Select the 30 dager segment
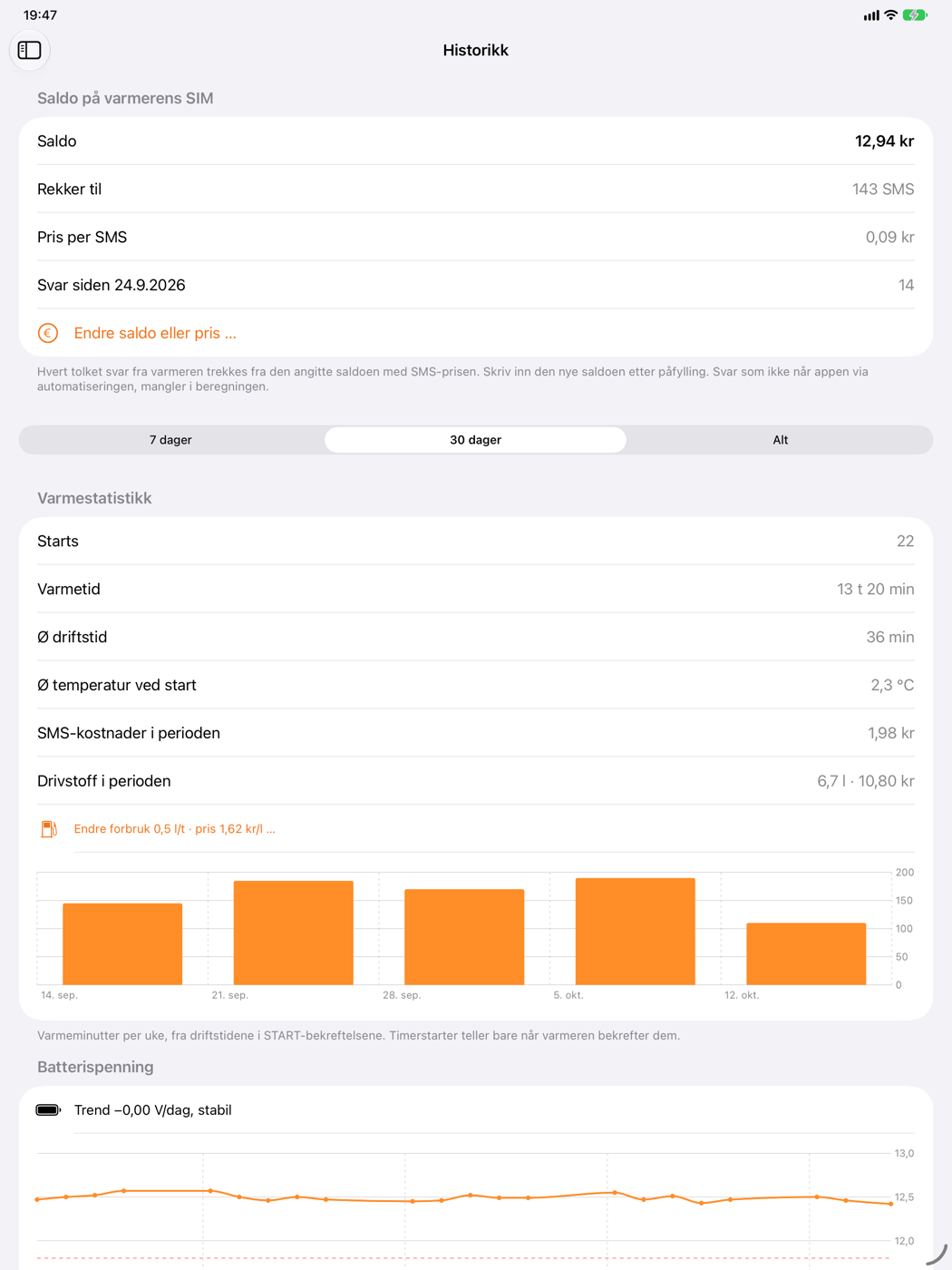952x1270 pixels. (475, 440)
